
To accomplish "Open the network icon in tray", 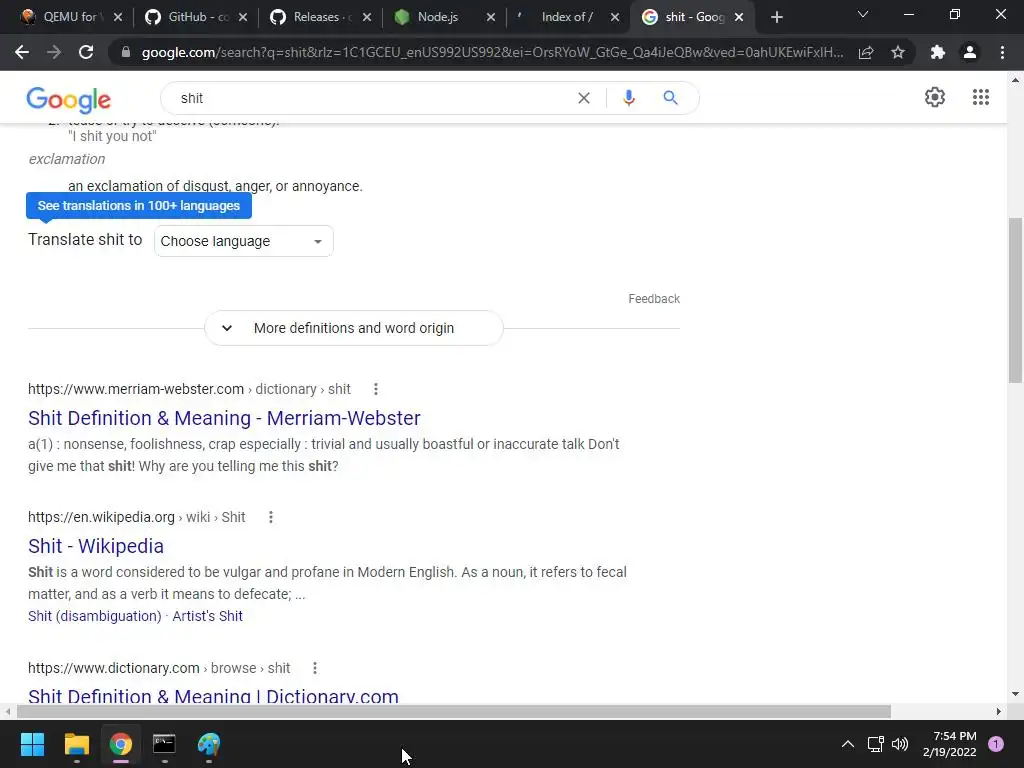I will coord(875,744).
